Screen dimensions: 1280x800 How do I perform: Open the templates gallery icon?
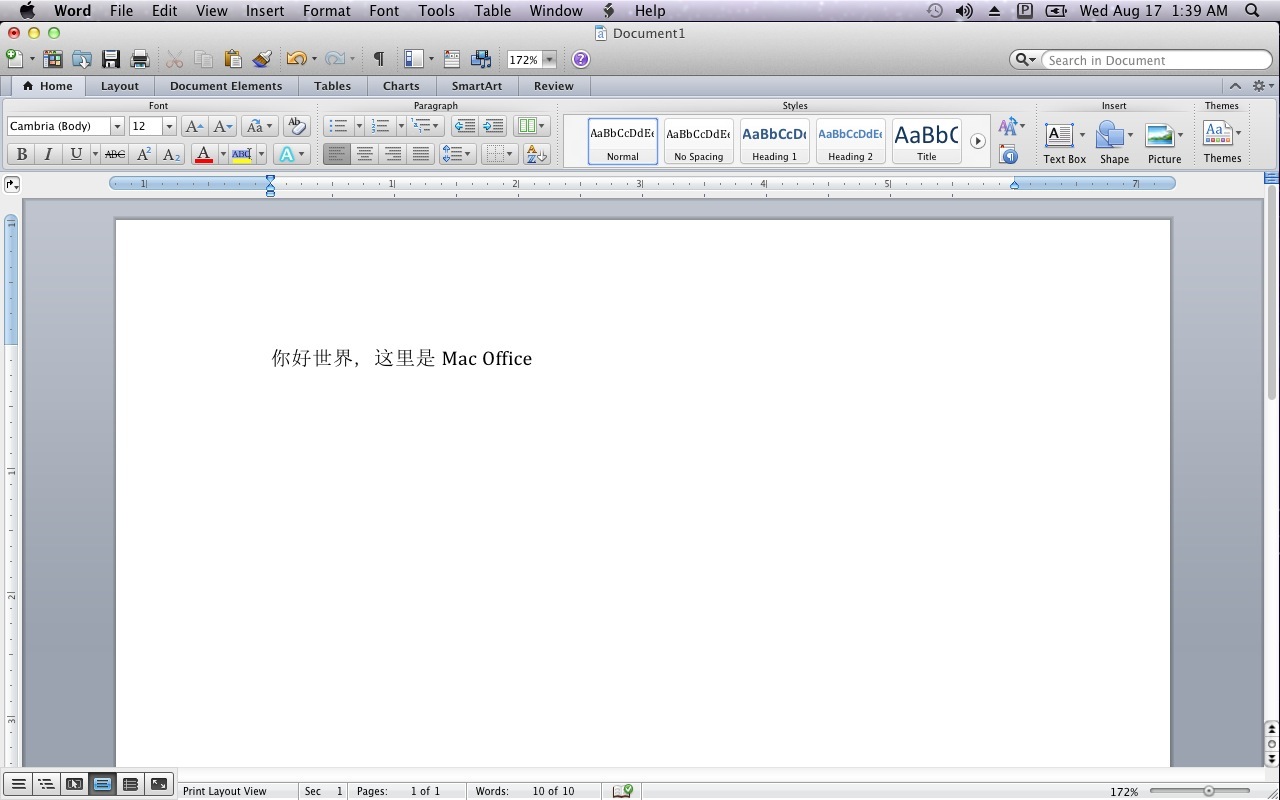coord(52,59)
